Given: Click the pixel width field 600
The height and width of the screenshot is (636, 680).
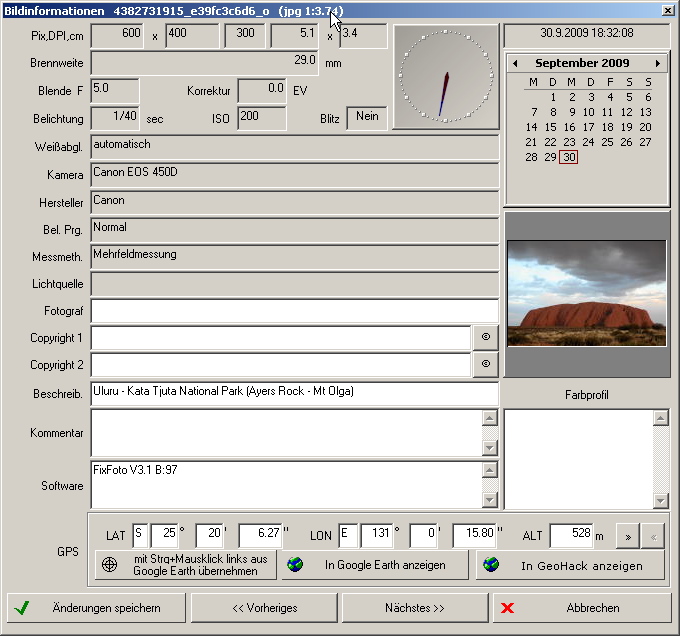Looking at the screenshot, I should (117, 36).
